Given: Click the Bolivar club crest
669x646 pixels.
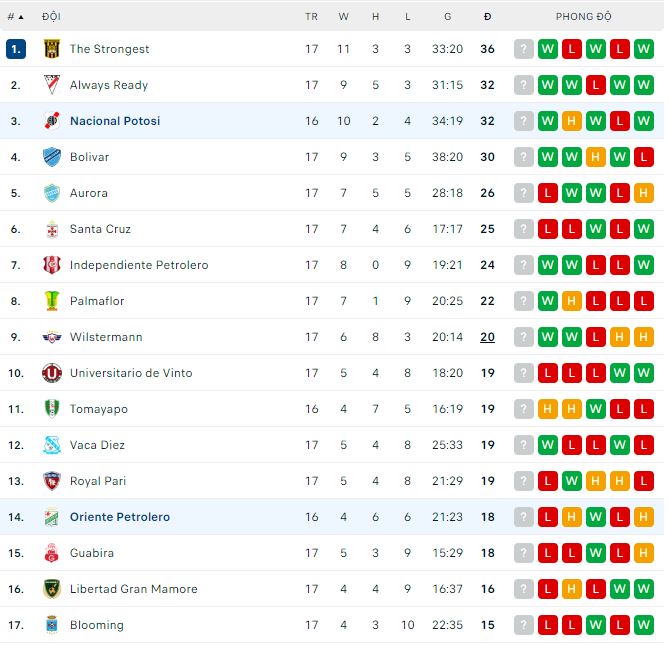Looking at the screenshot, I should pos(52,157).
